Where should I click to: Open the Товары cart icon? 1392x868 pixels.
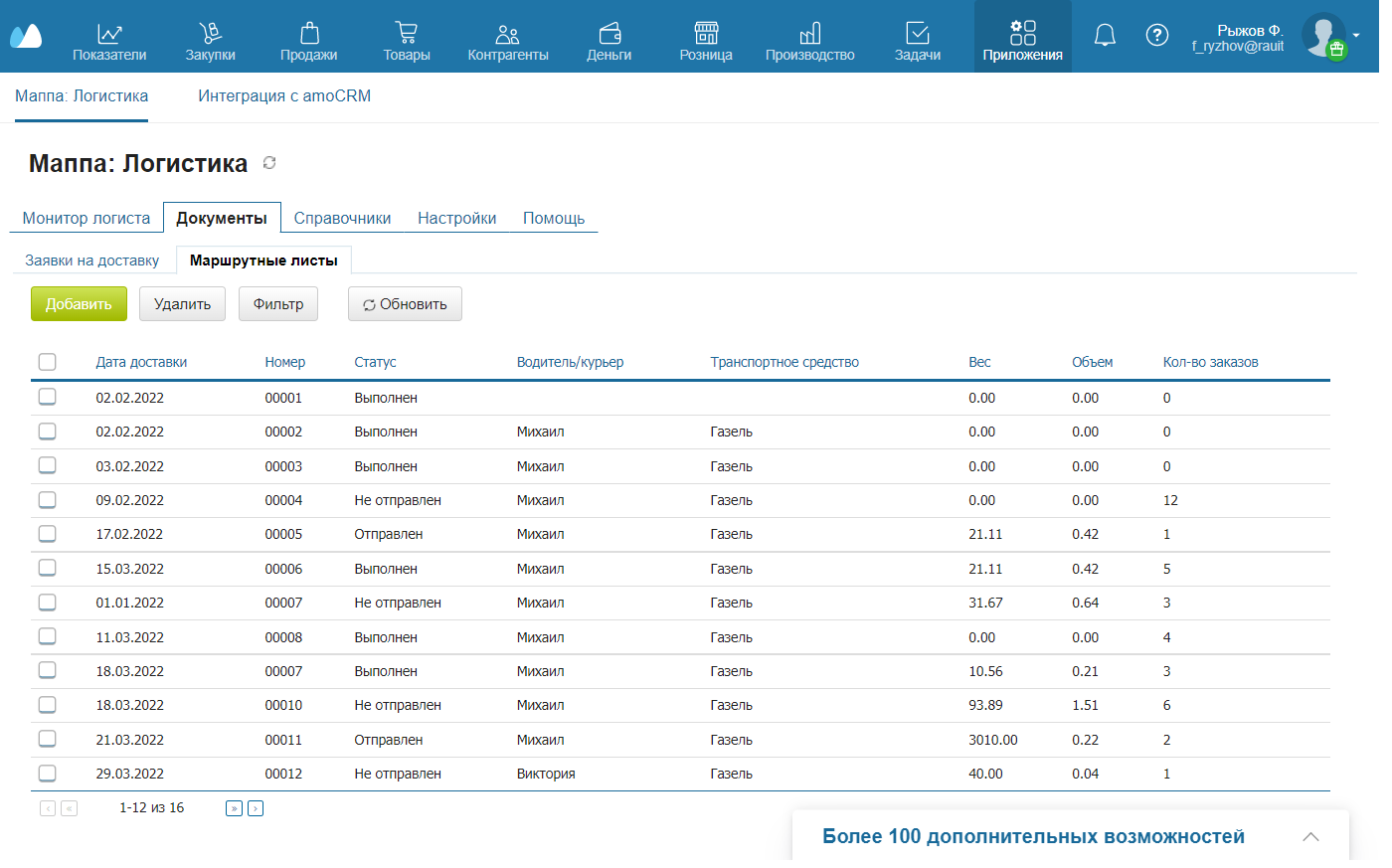point(406,33)
